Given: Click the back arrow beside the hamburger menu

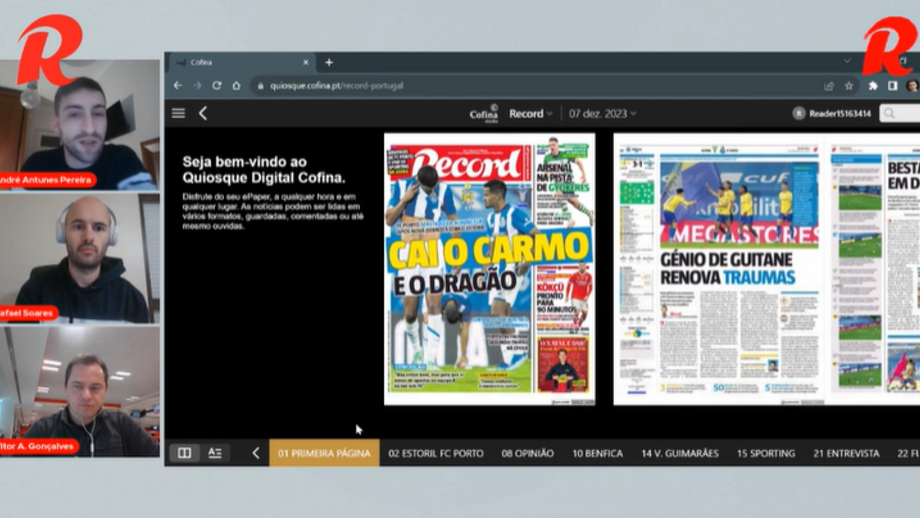Looking at the screenshot, I should [203, 113].
